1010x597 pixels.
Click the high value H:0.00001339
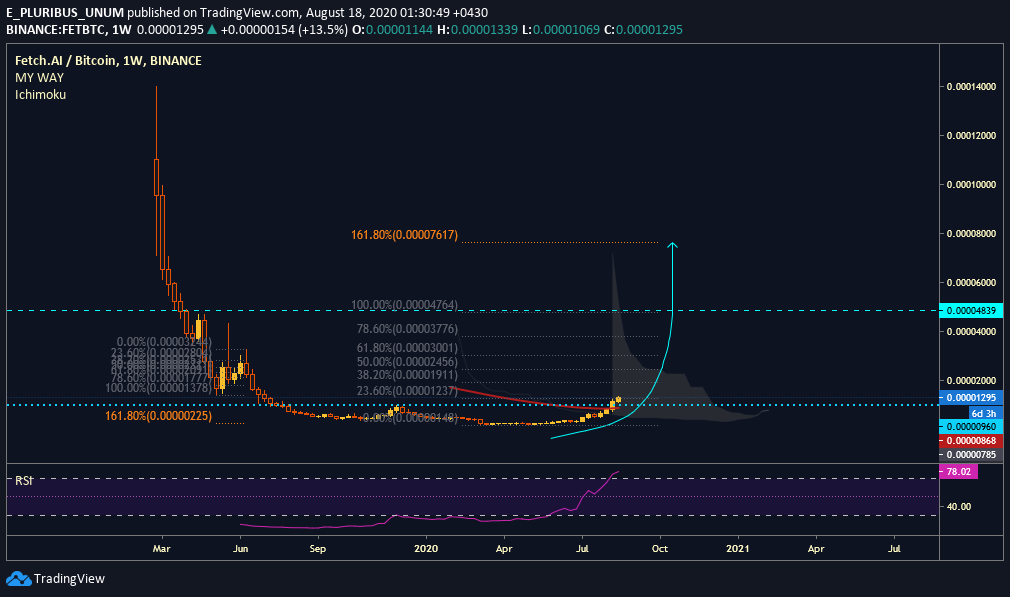(477, 30)
